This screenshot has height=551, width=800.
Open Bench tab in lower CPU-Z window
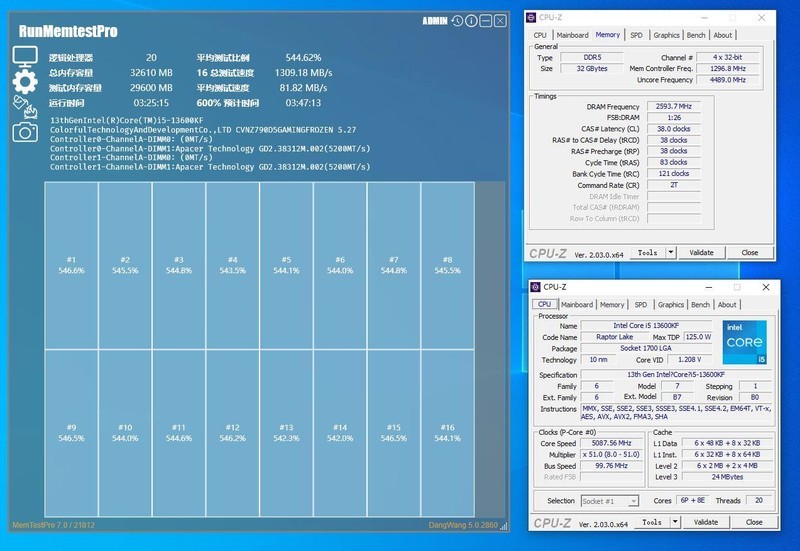tap(700, 305)
